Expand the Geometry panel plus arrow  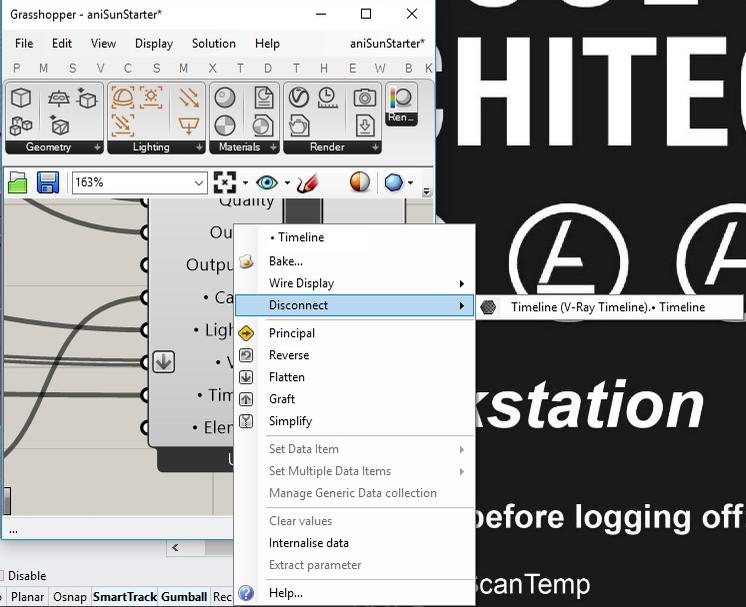97,147
